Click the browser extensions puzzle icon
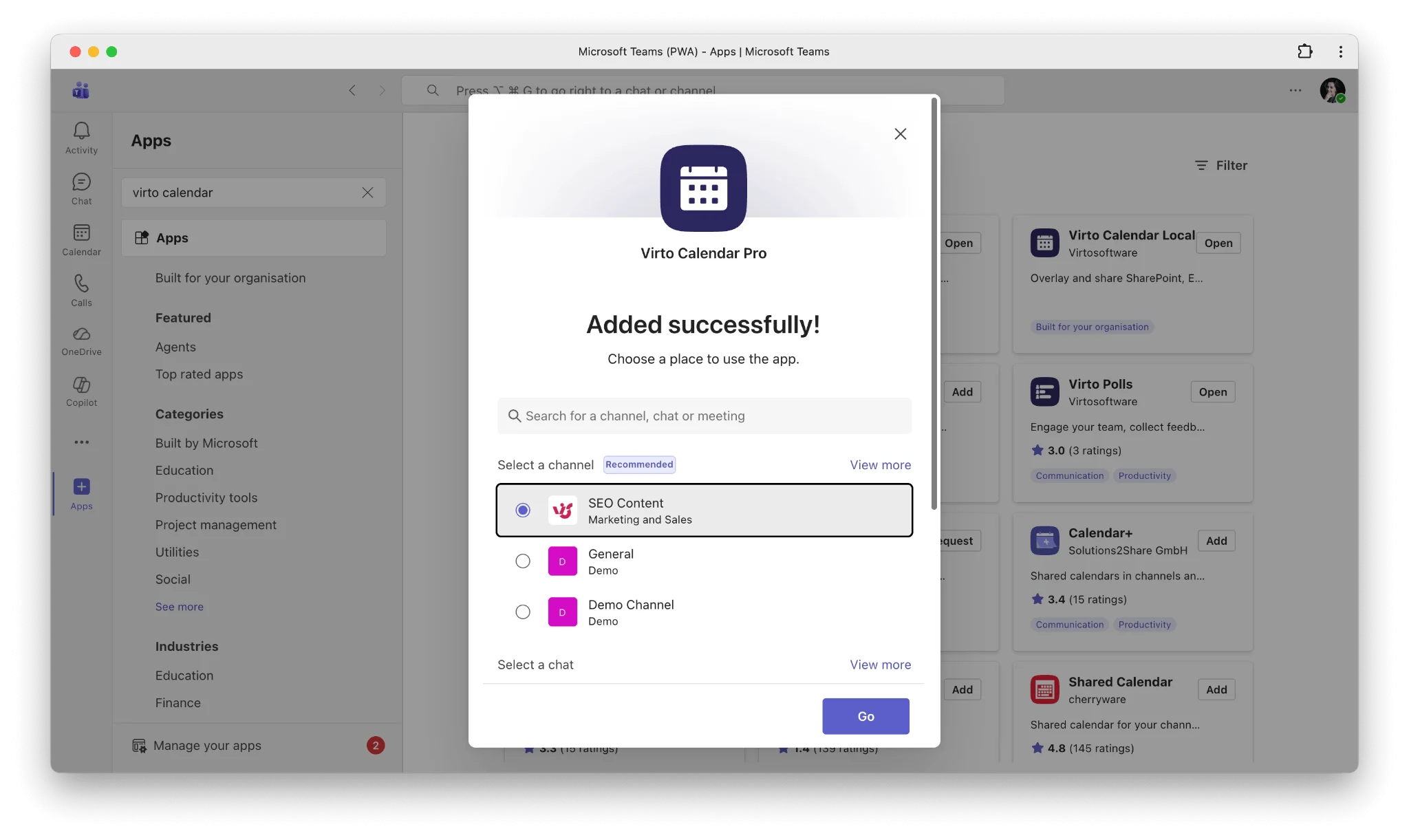 click(1304, 52)
